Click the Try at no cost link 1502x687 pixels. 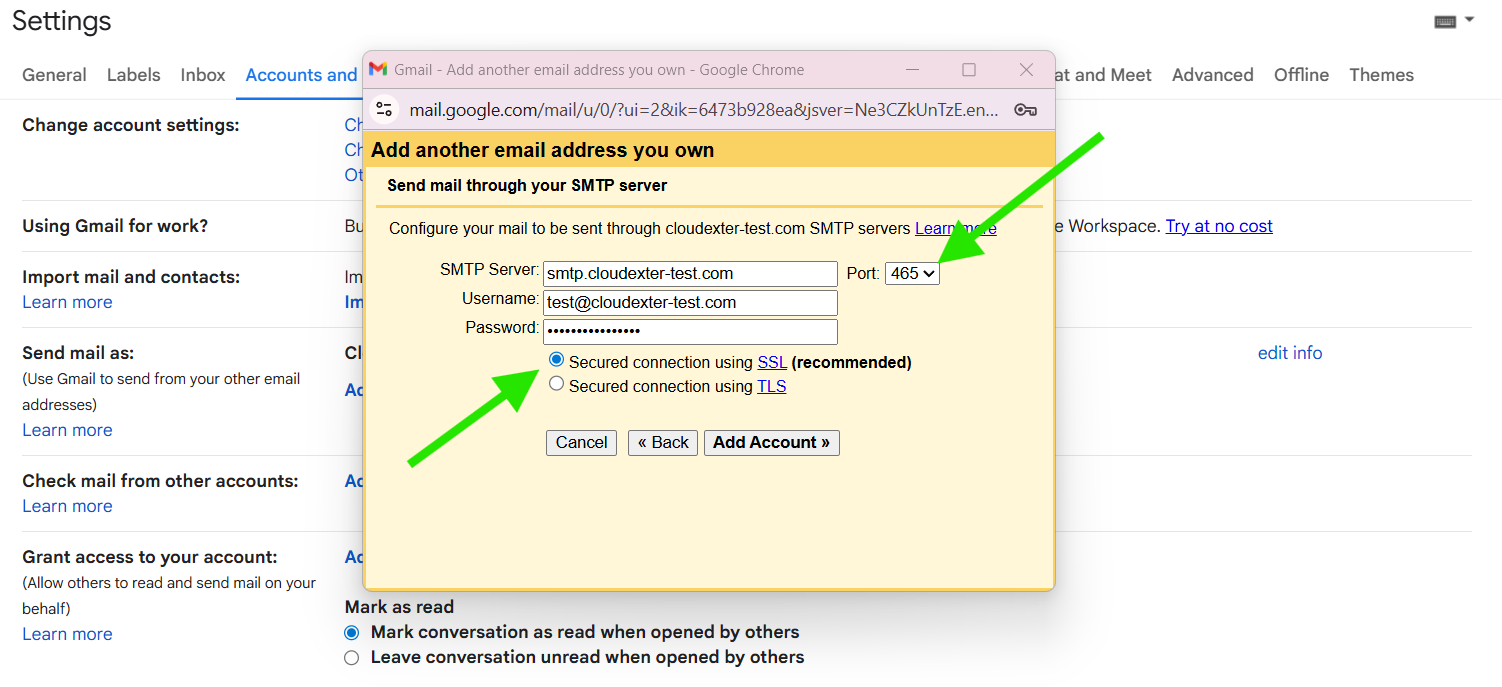tap(1218, 226)
